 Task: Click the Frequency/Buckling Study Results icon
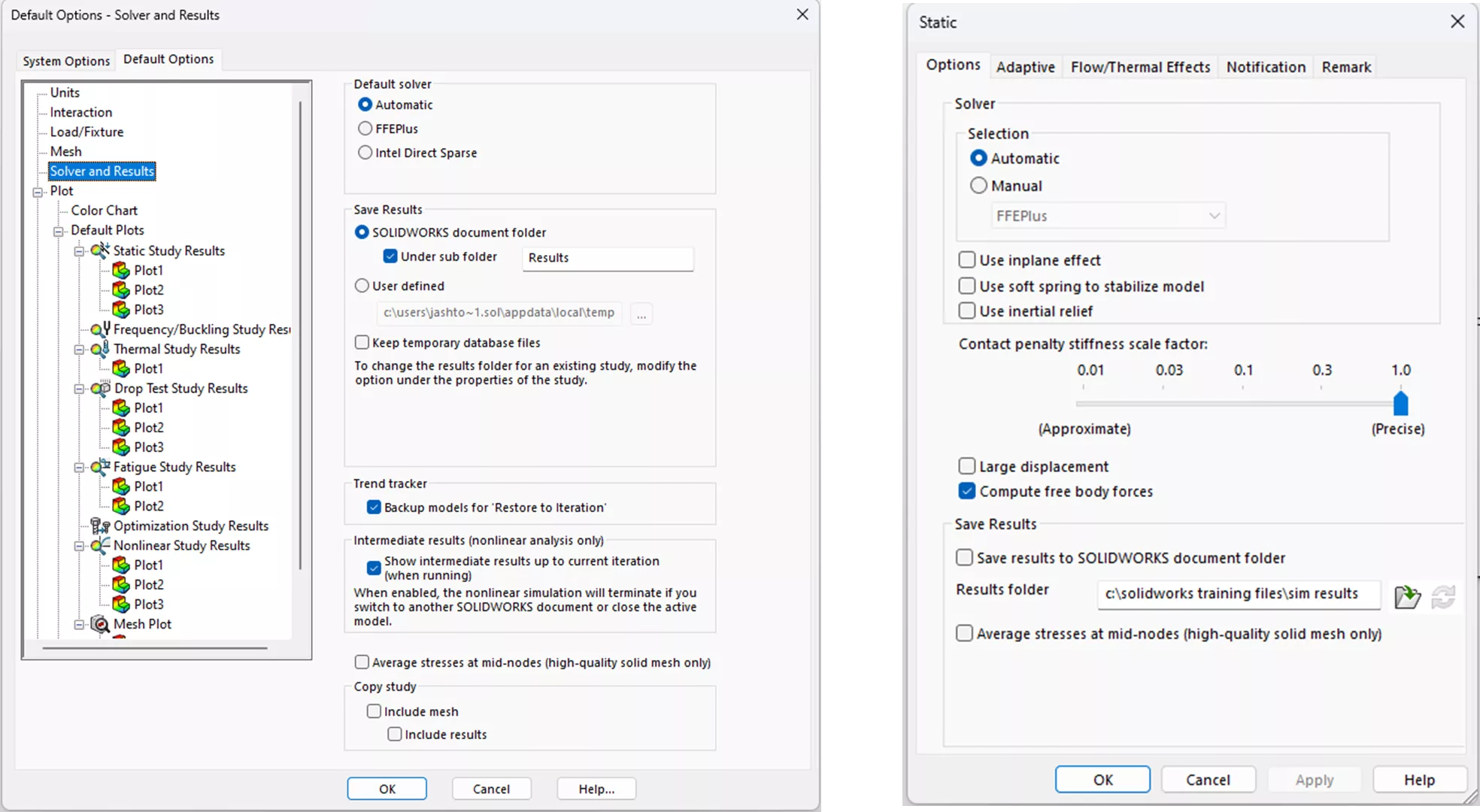tap(100, 329)
